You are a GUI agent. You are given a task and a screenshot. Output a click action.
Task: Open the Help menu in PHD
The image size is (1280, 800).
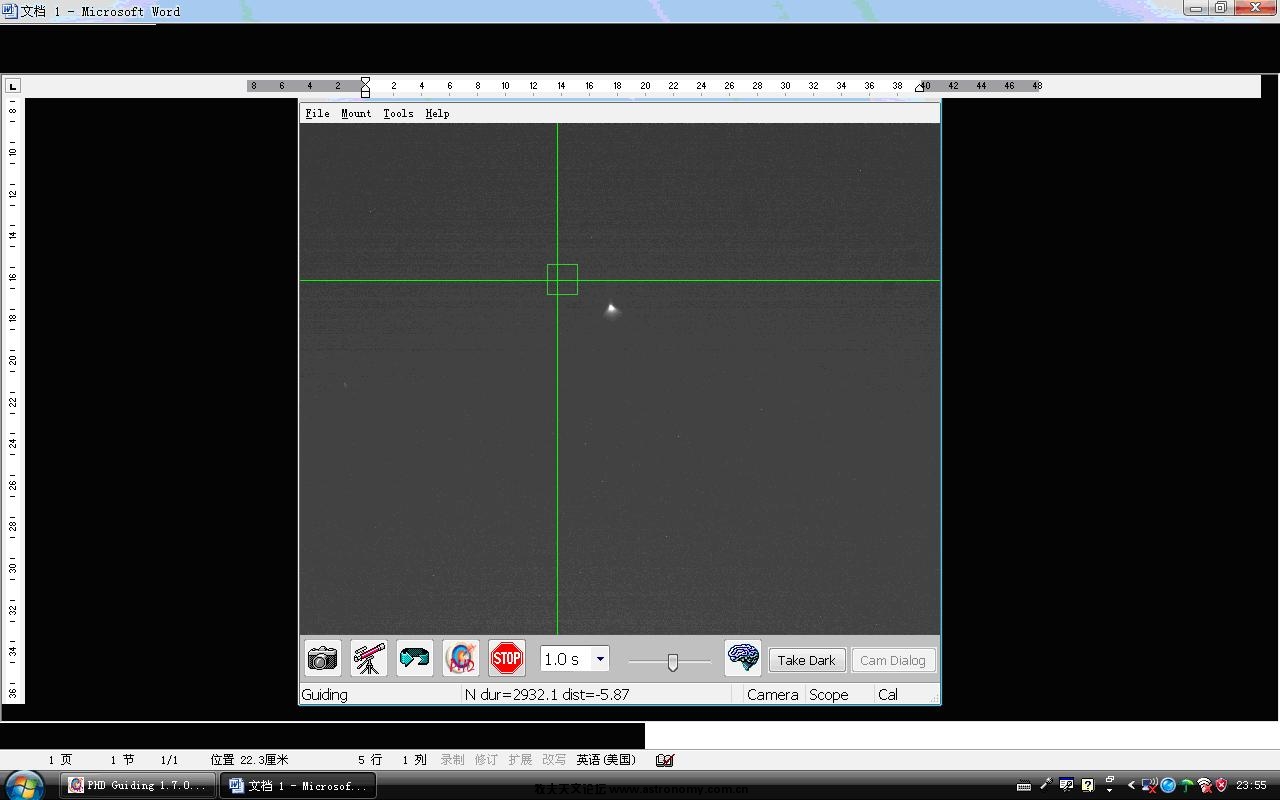point(437,113)
